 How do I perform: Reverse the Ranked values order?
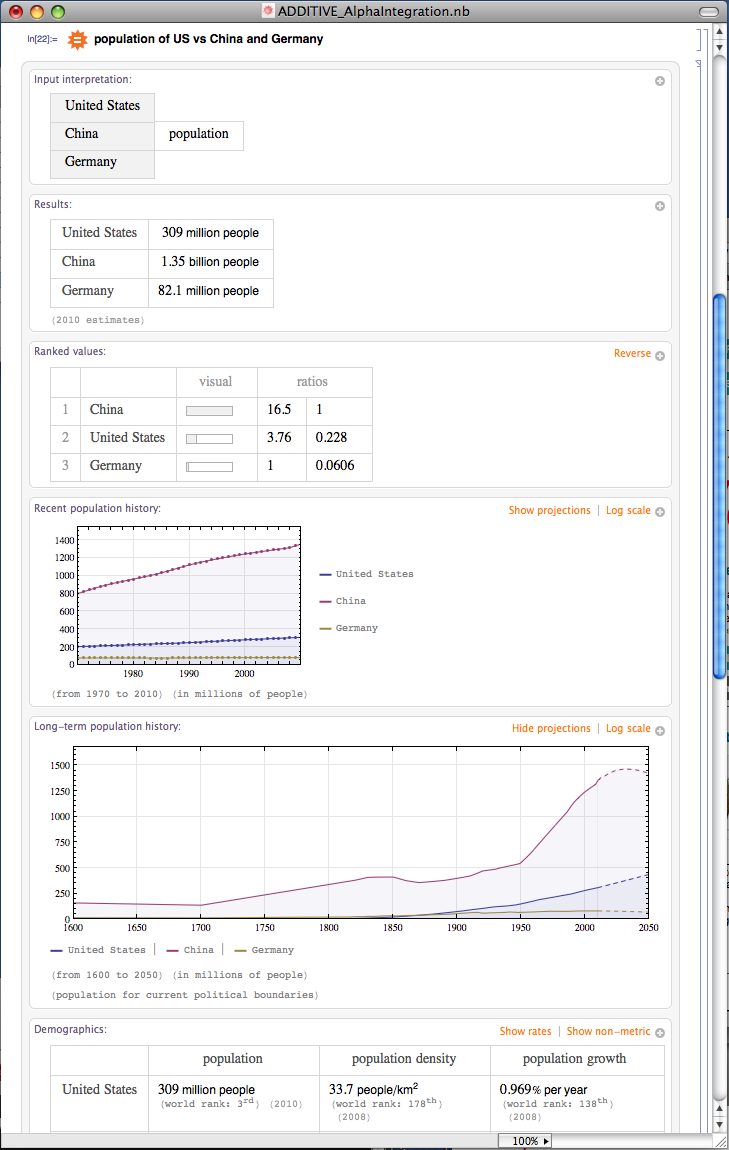pyautogui.click(x=632, y=354)
